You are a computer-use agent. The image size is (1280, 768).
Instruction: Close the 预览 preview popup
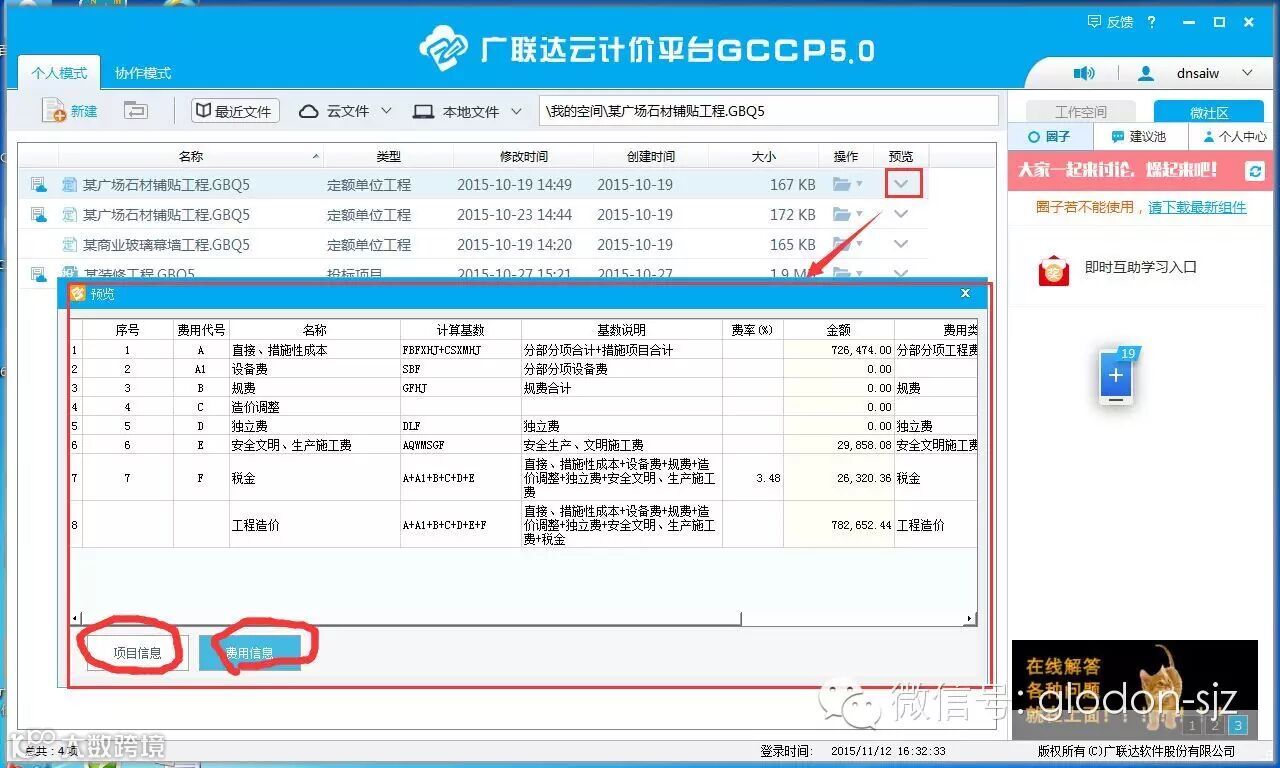[966, 293]
